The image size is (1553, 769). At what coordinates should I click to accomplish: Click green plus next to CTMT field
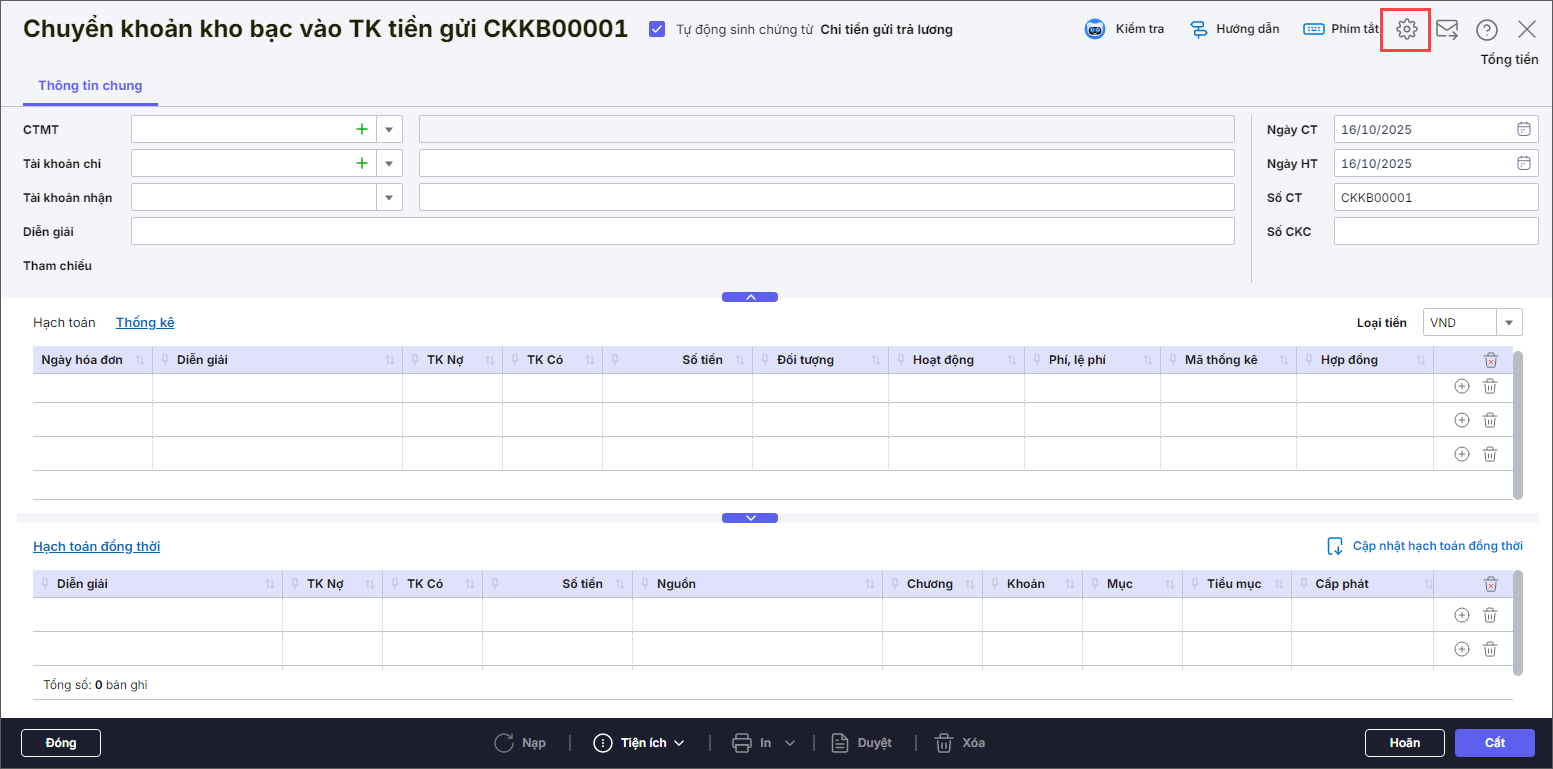pyautogui.click(x=361, y=129)
